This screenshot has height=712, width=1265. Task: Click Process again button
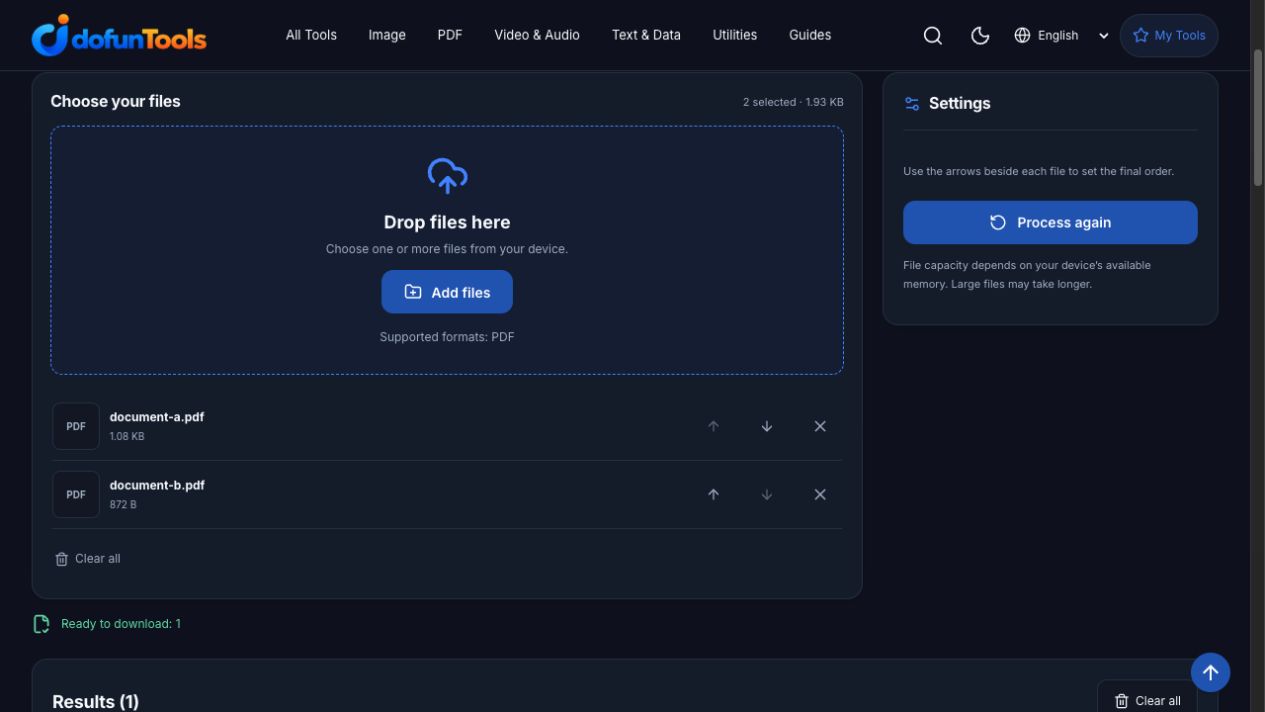tap(1050, 222)
